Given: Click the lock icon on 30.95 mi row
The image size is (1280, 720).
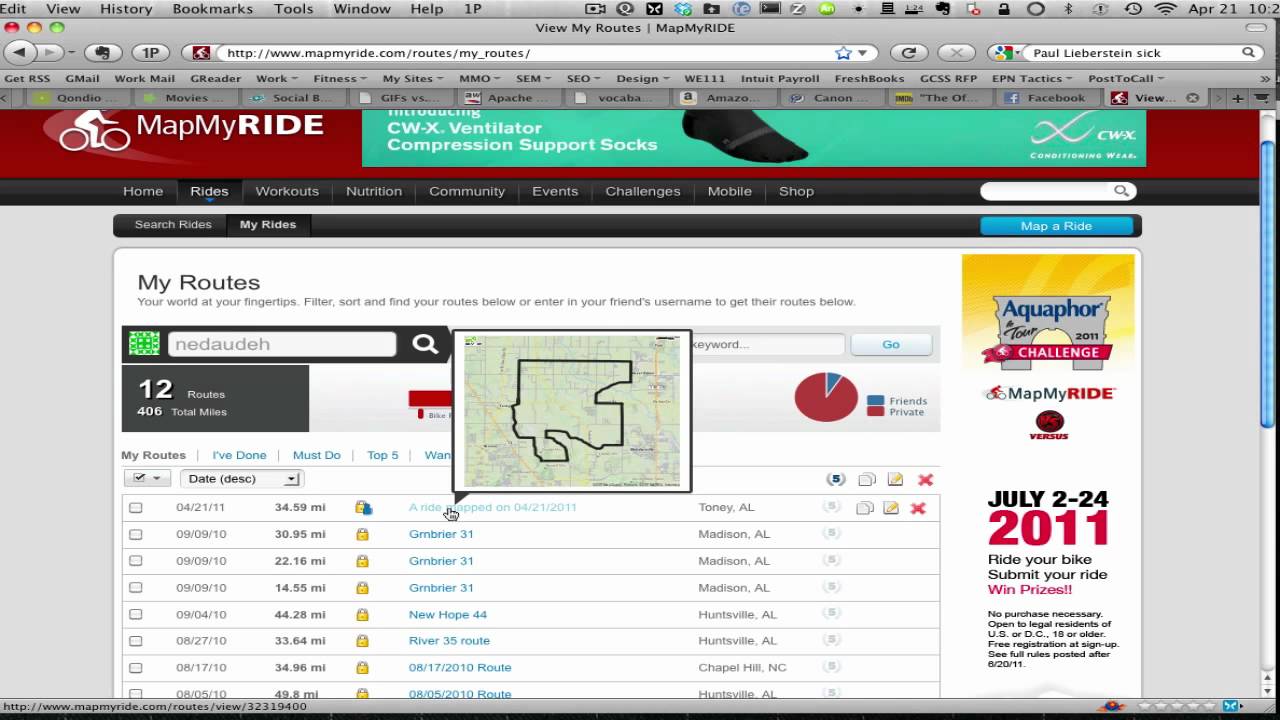Looking at the screenshot, I should tap(362, 534).
